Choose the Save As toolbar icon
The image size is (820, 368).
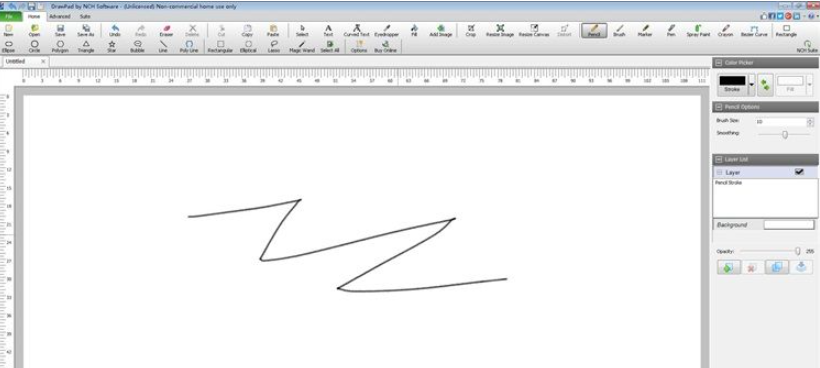[86, 30]
